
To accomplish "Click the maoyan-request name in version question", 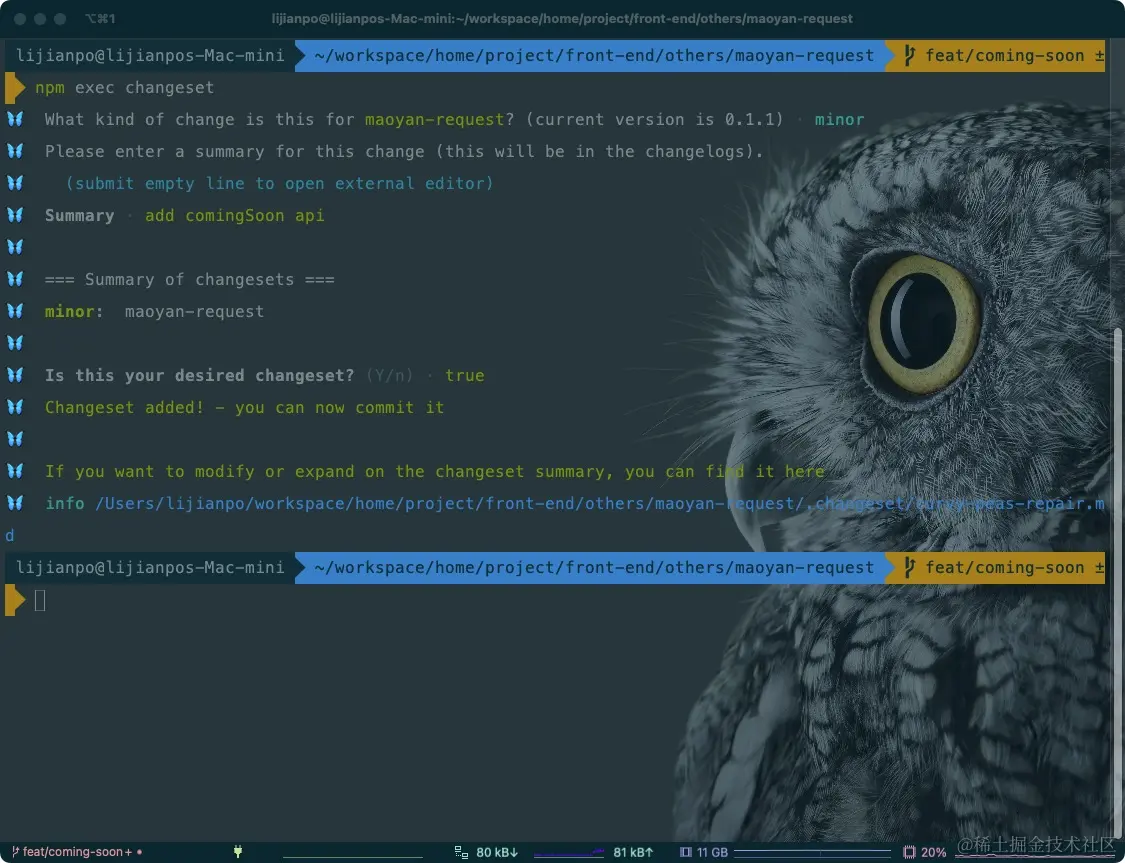I will 434,119.
